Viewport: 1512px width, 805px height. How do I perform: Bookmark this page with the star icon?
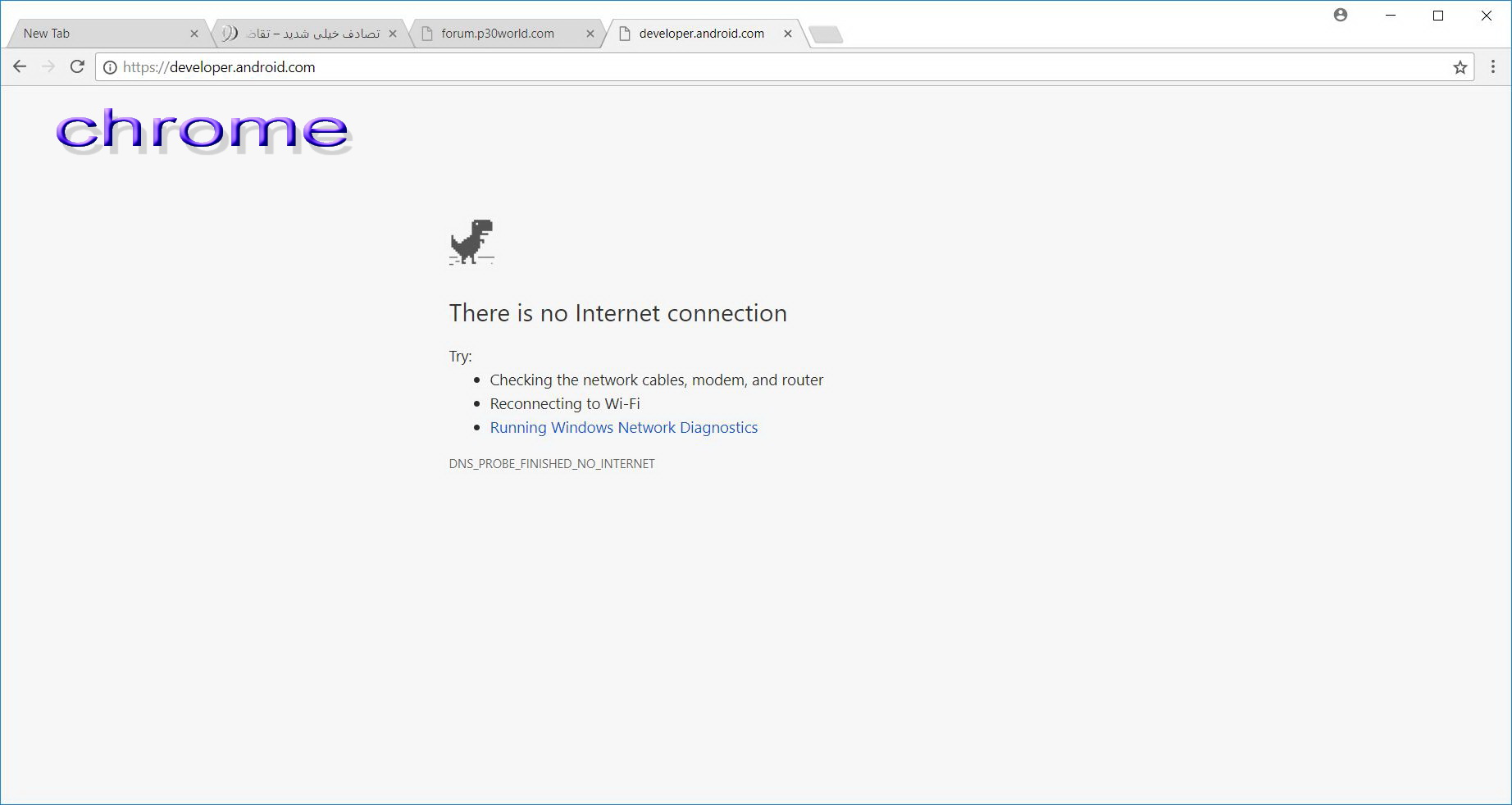1460,67
